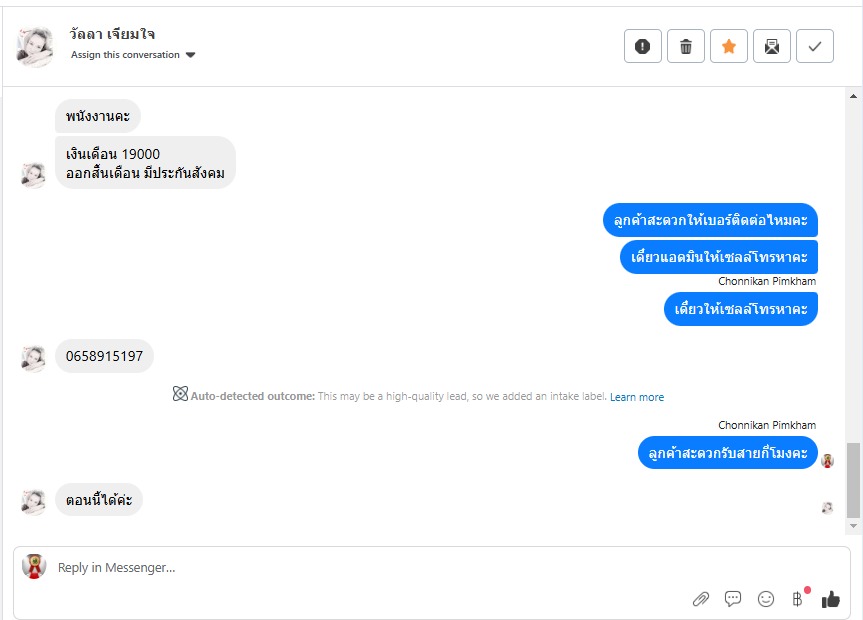Click the phone number message 0658915197
The height and width of the screenshot is (620, 863).
(x=104, y=356)
